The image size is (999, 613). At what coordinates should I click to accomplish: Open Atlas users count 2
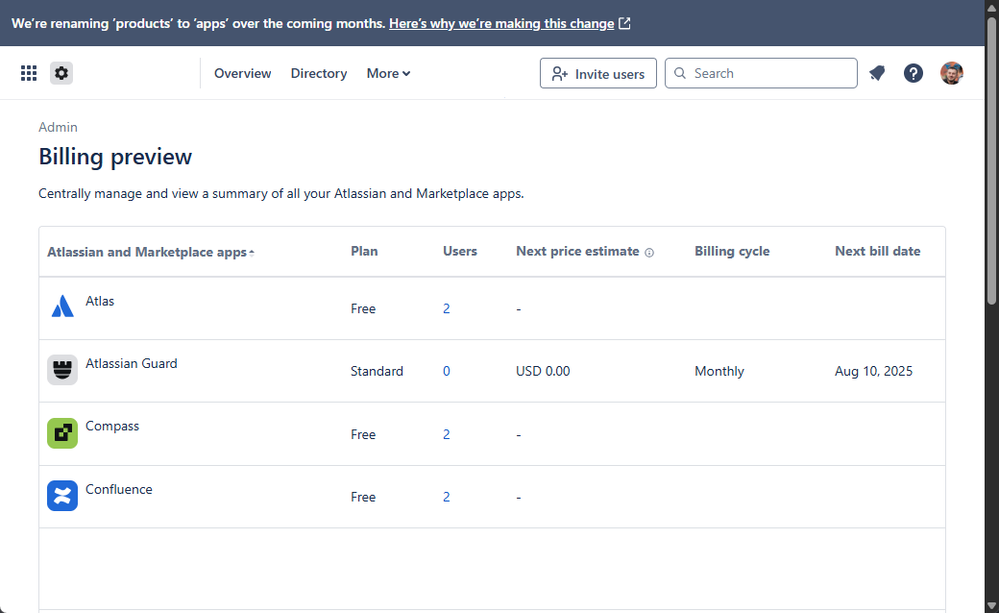click(x=447, y=308)
